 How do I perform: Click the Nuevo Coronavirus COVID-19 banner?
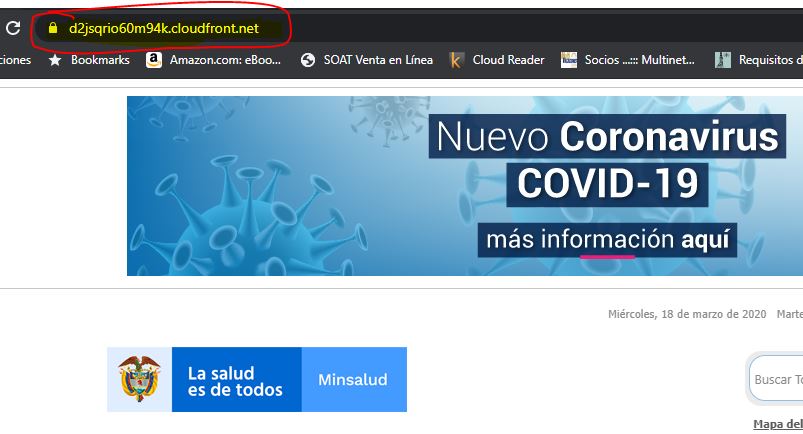point(465,186)
